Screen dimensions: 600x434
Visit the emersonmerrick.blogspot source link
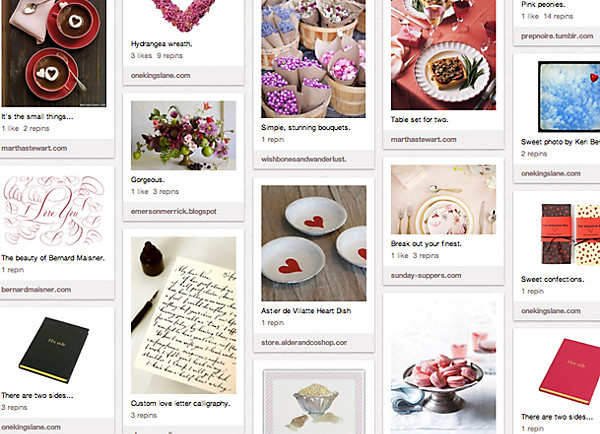tap(174, 211)
